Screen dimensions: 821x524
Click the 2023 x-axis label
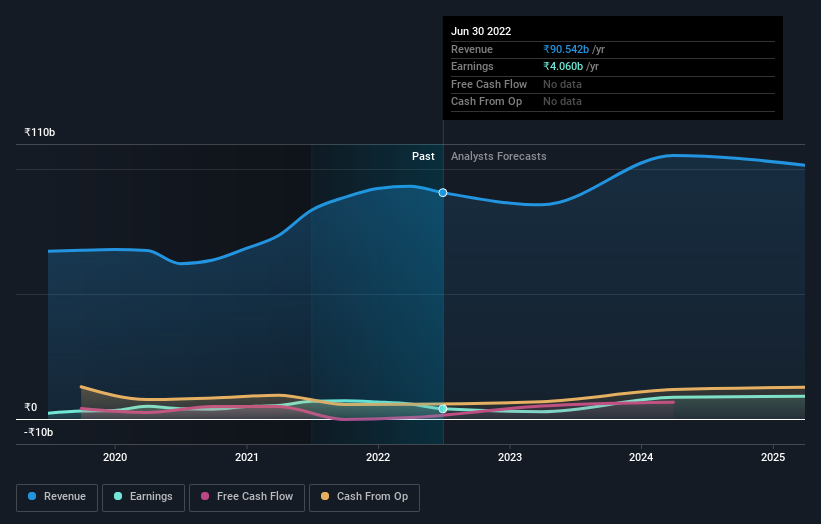[x=510, y=457]
